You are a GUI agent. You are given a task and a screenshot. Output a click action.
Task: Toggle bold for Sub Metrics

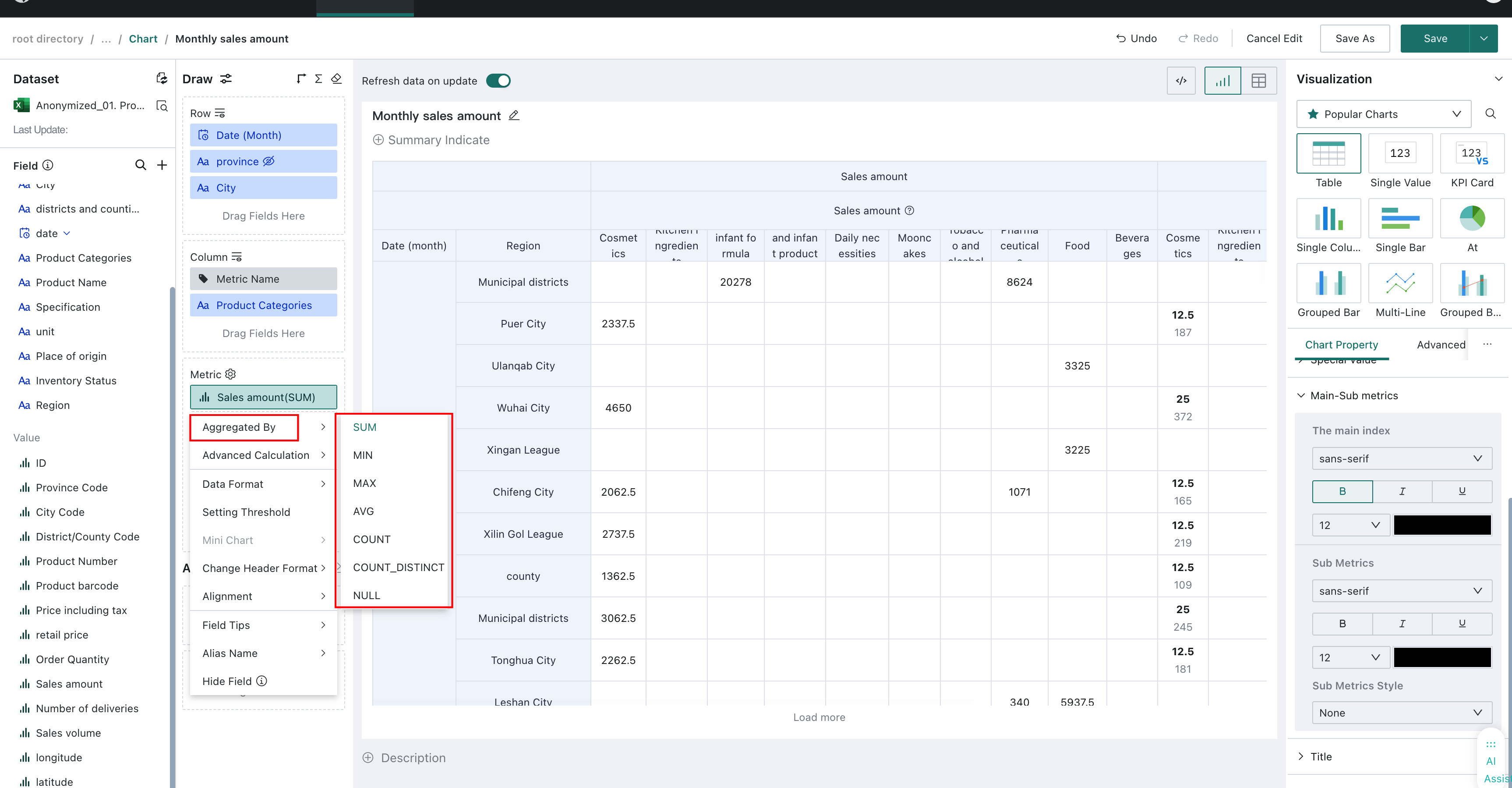[1342, 624]
